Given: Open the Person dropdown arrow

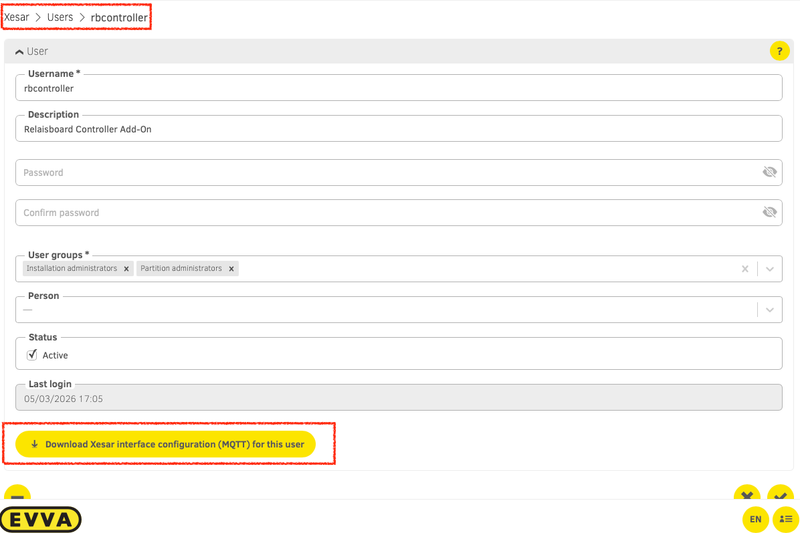Looking at the screenshot, I should coord(770,310).
